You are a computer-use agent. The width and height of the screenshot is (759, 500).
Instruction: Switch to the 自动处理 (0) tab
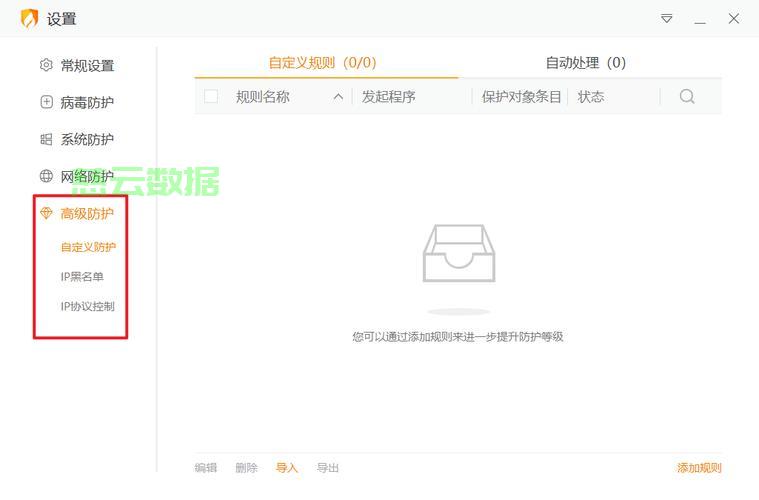585,63
